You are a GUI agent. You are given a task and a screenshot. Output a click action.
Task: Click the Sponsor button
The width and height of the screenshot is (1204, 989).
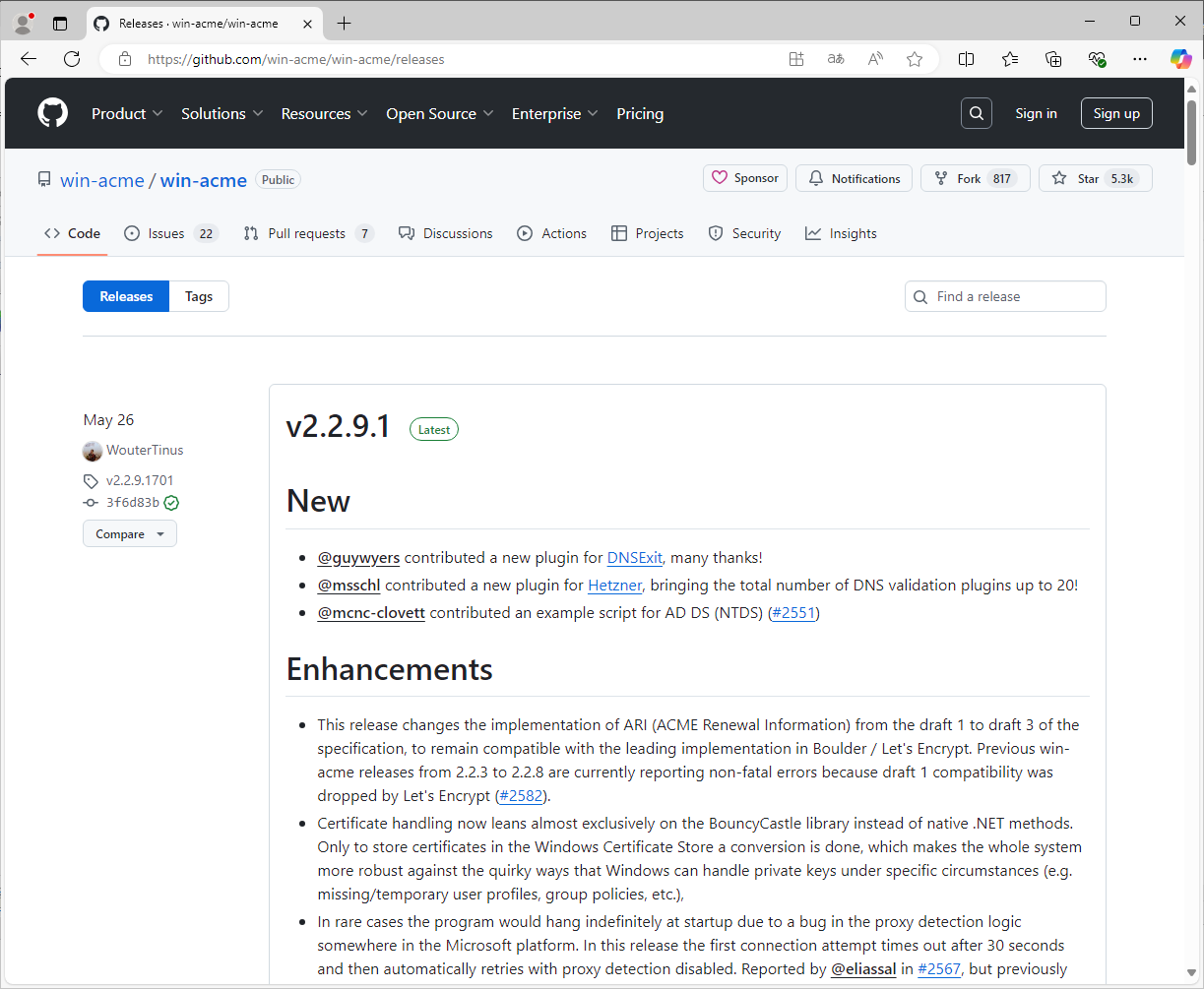point(745,178)
